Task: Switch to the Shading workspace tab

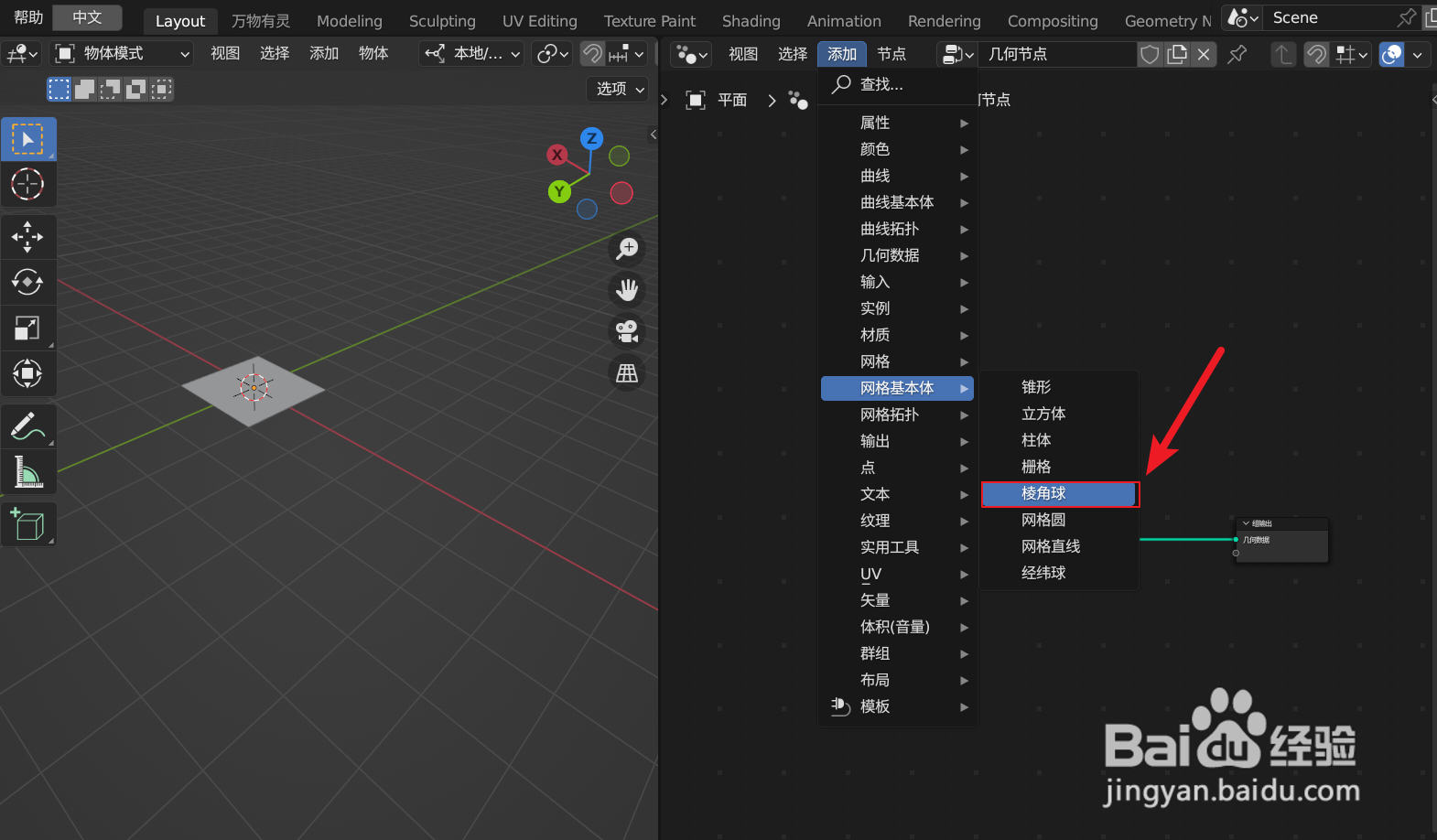Action: click(x=751, y=20)
